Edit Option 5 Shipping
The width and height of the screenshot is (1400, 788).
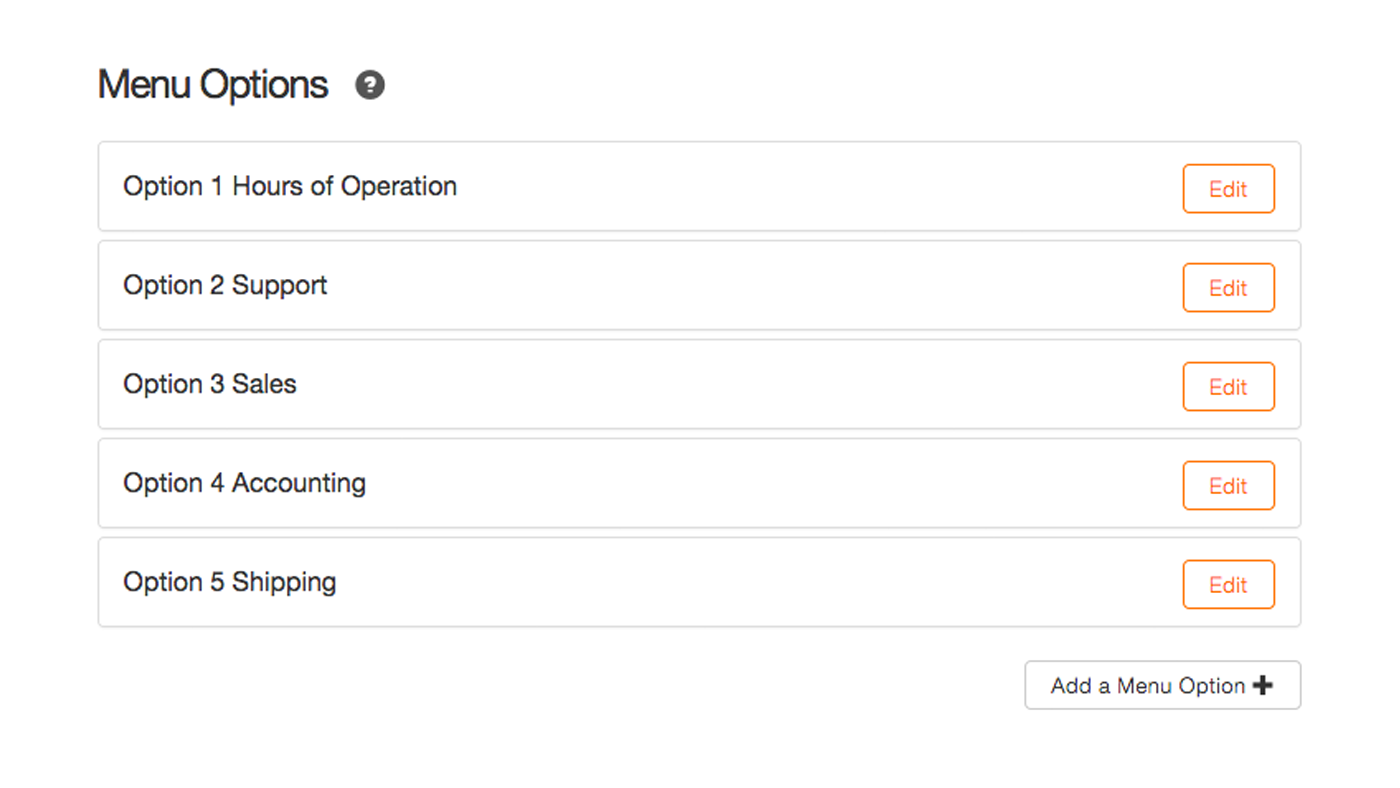(x=1228, y=585)
